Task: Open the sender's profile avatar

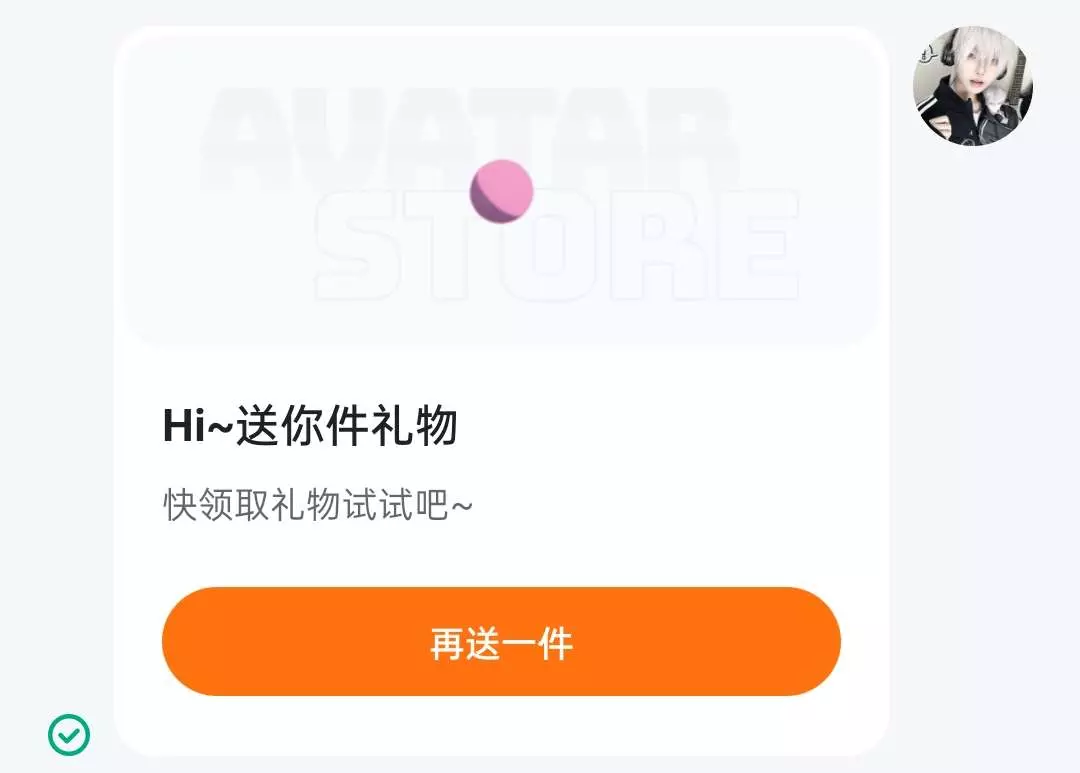Action: 972,86
